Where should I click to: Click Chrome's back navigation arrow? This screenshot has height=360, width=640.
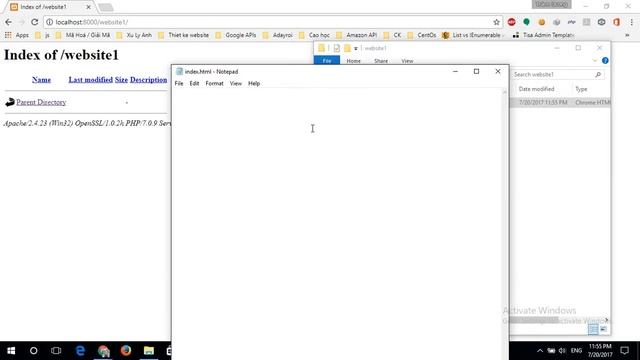9,22
